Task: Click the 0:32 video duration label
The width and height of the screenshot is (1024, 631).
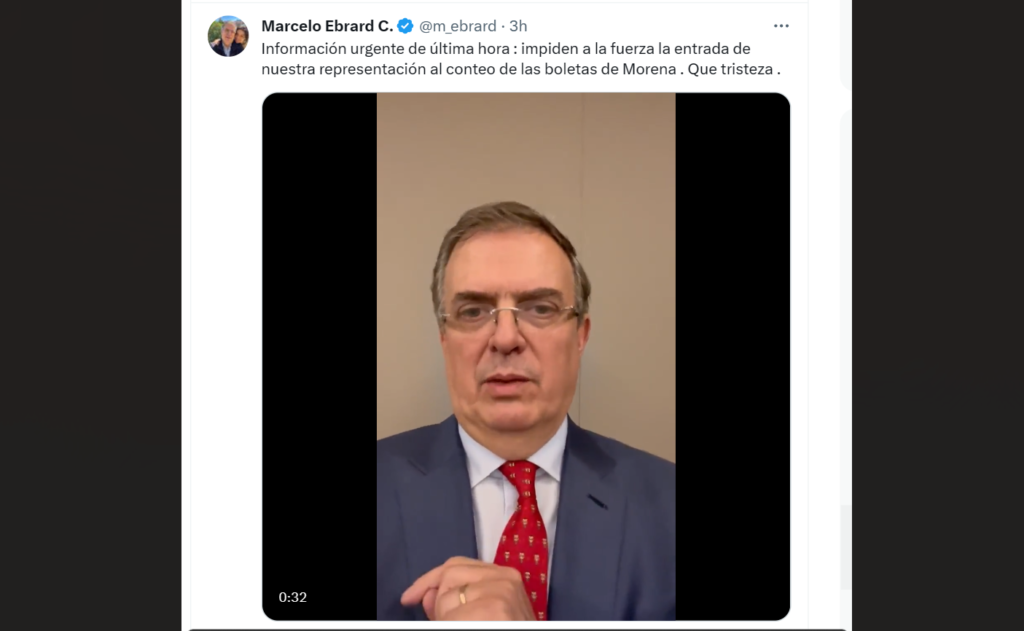Action: [293, 597]
